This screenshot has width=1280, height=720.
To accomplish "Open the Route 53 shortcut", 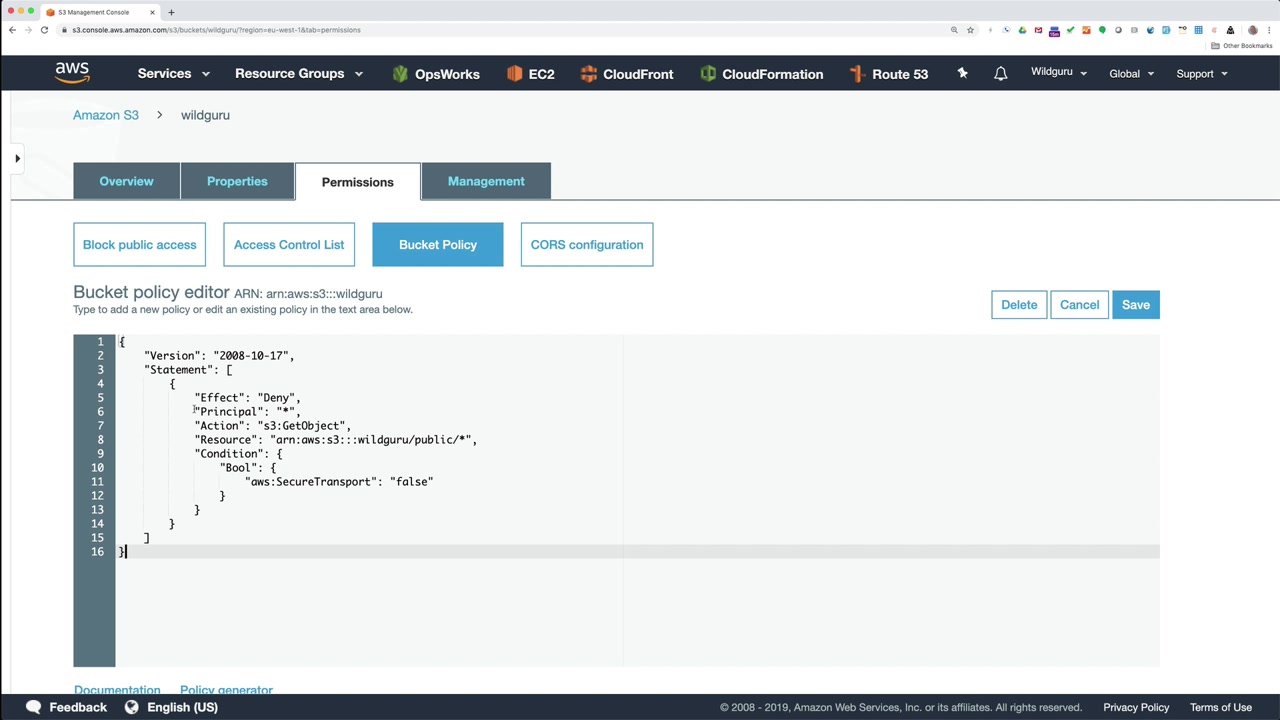I will tap(889, 74).
